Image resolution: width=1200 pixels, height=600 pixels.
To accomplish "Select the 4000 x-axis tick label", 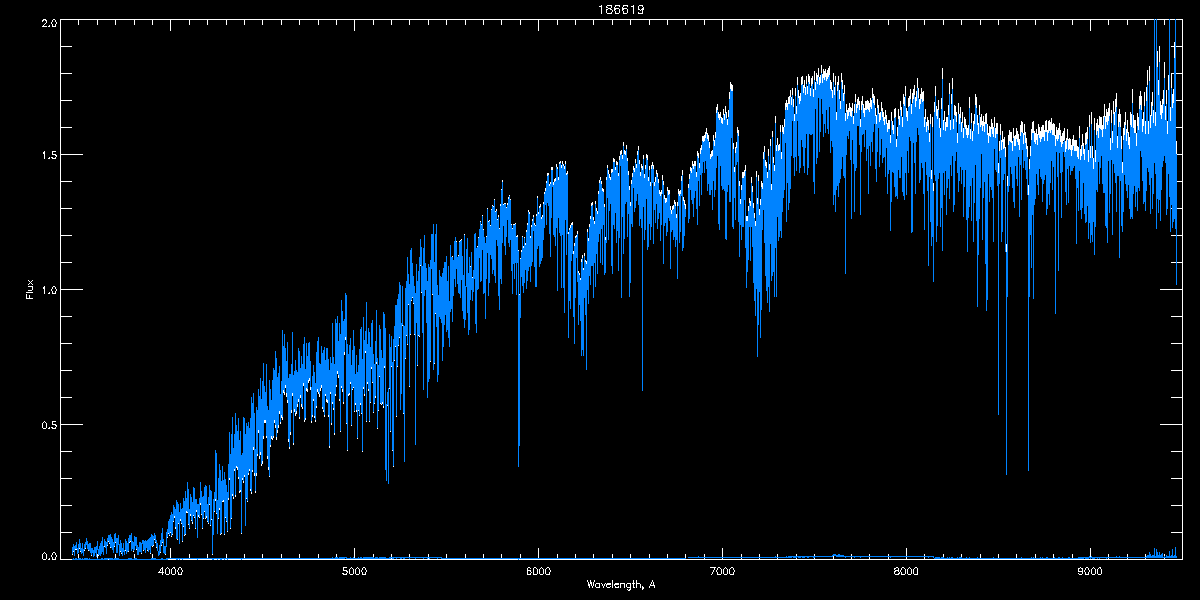I will pyautogui.click(x=171, y=571).
